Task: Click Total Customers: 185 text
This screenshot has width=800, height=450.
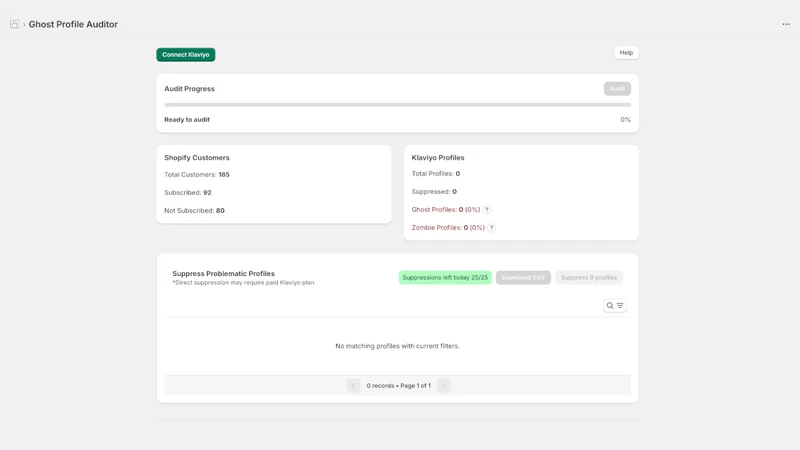Action: point(197,174)
